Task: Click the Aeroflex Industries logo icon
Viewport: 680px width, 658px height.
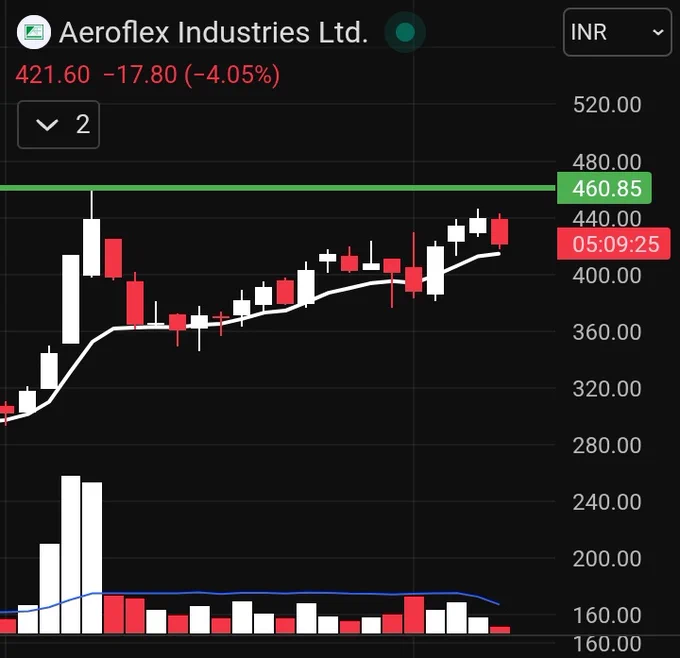Action: pos(34,32)
